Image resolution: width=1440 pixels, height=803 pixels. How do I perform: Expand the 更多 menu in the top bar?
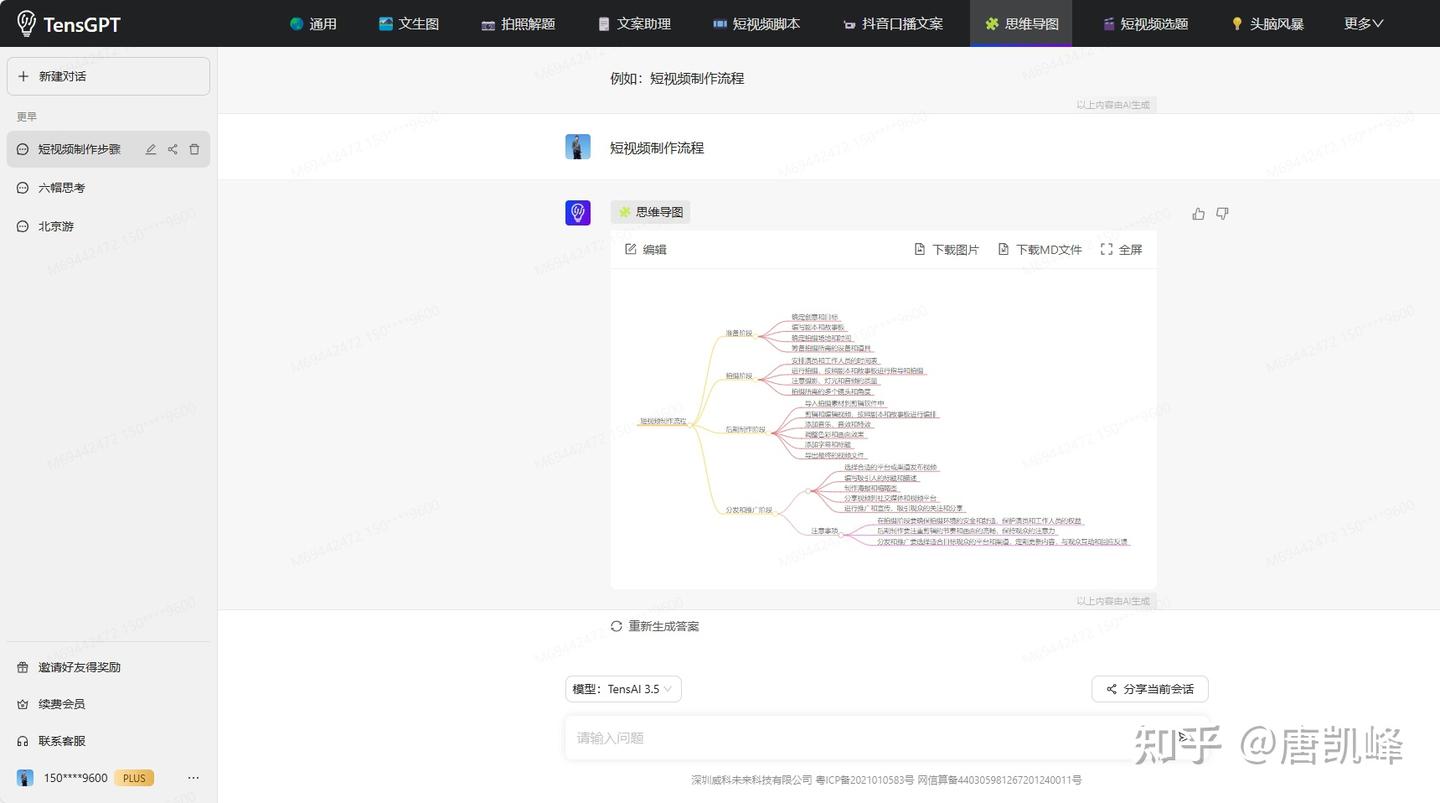click(x=1364, y=23)
